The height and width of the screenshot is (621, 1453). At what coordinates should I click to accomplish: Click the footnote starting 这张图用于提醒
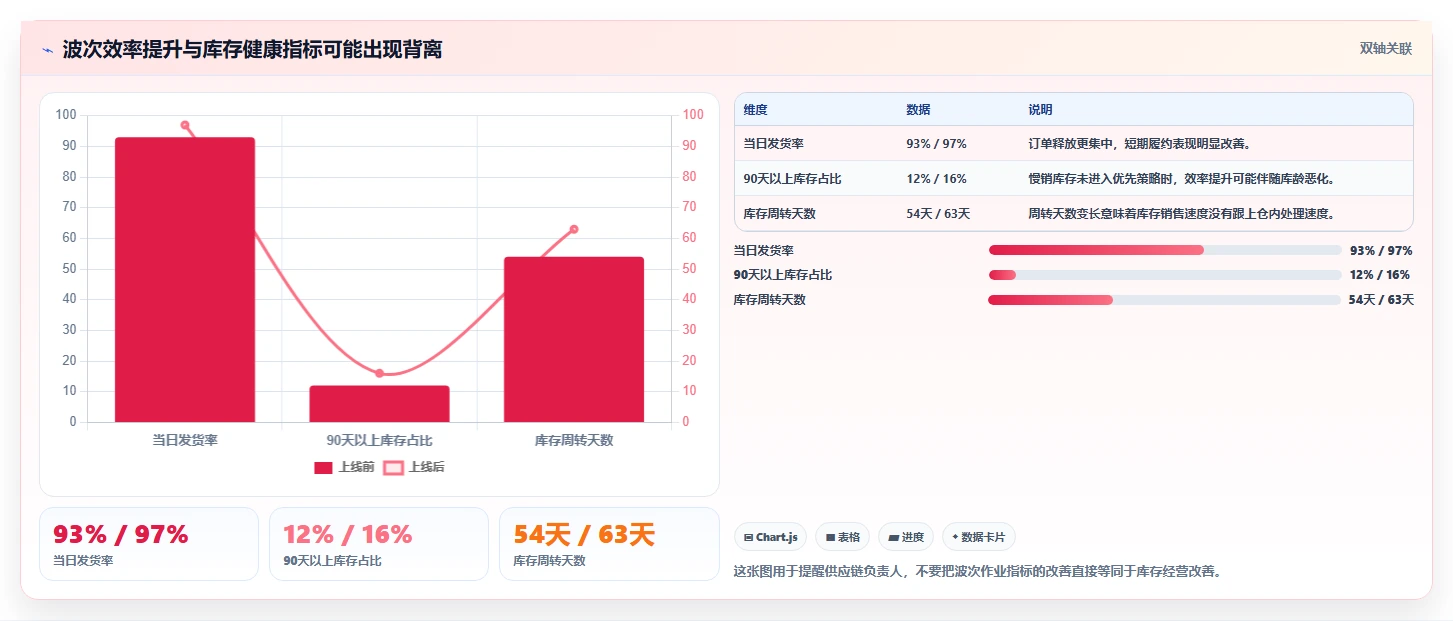pos(977,572)
